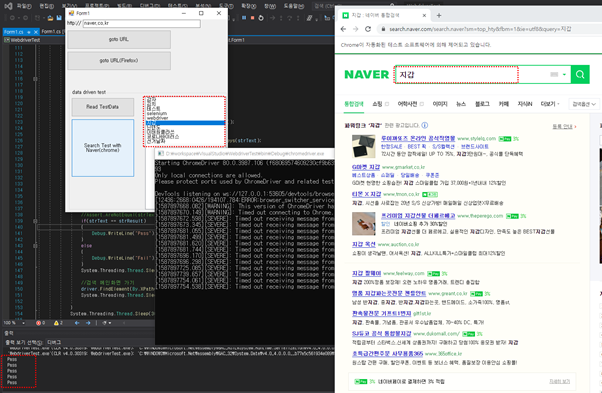Stop debugging with the red square icon
602x393 pixels.
(x=252, y=18)
